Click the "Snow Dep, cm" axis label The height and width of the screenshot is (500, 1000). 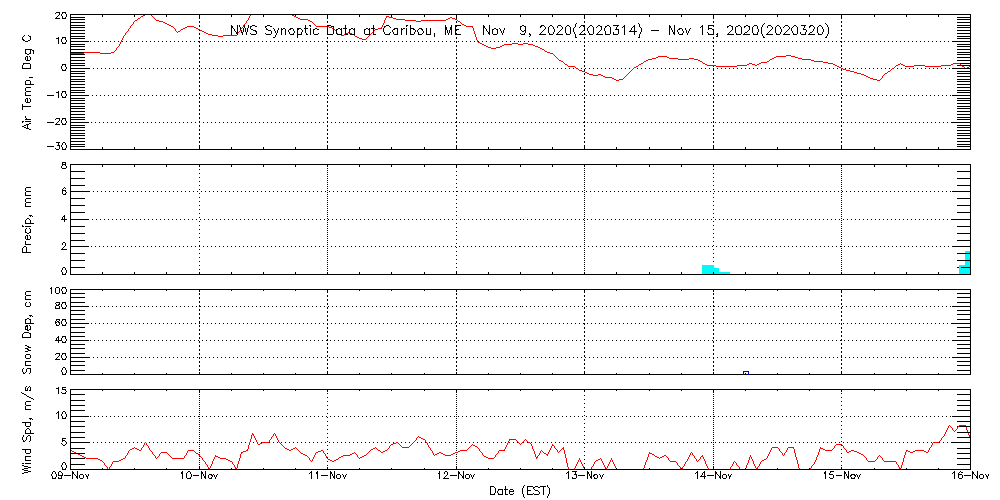[28, 332]
